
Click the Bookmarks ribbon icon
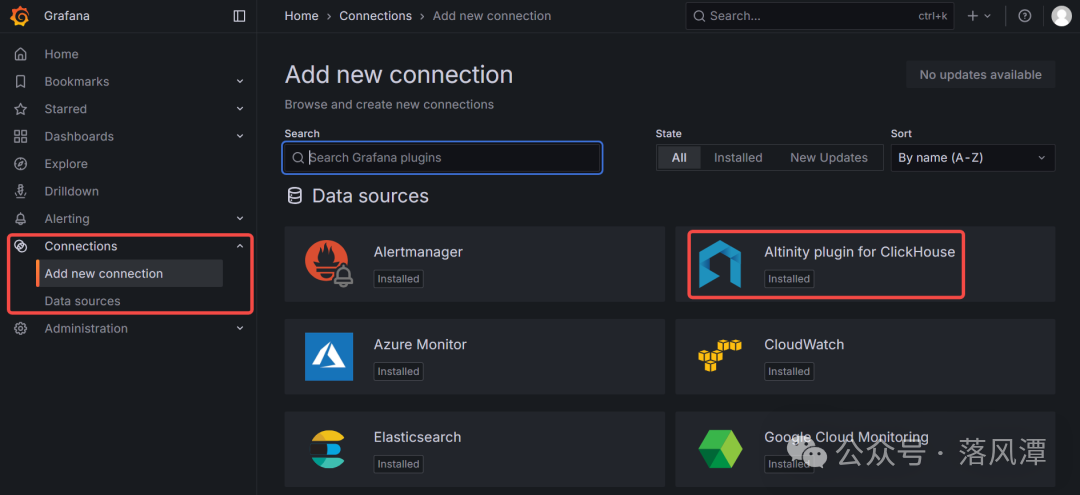pos(21,81)
